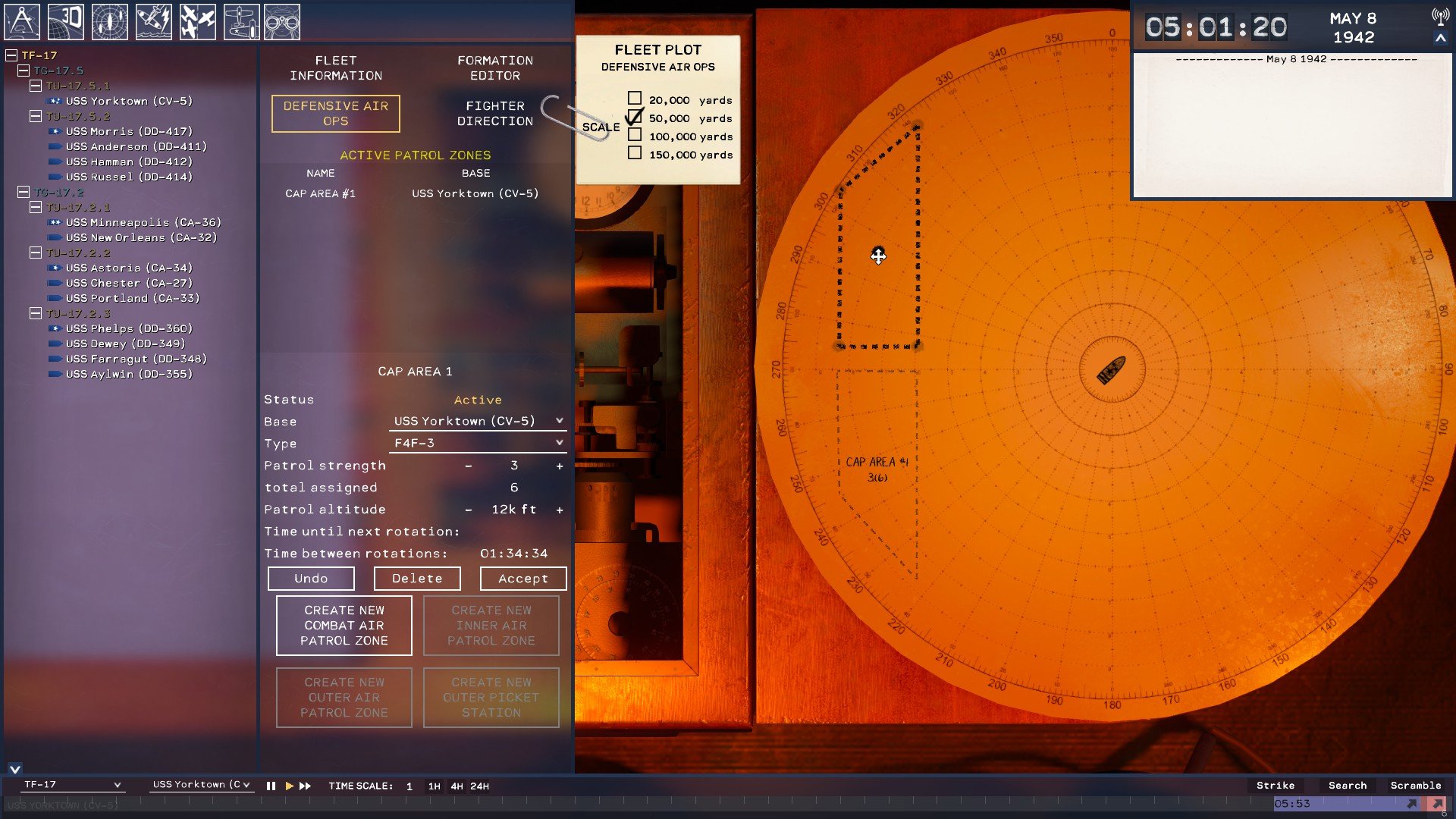
Task: Open the Base dropdown showing USS Yorktown
Action: click(x=478, y=421)
